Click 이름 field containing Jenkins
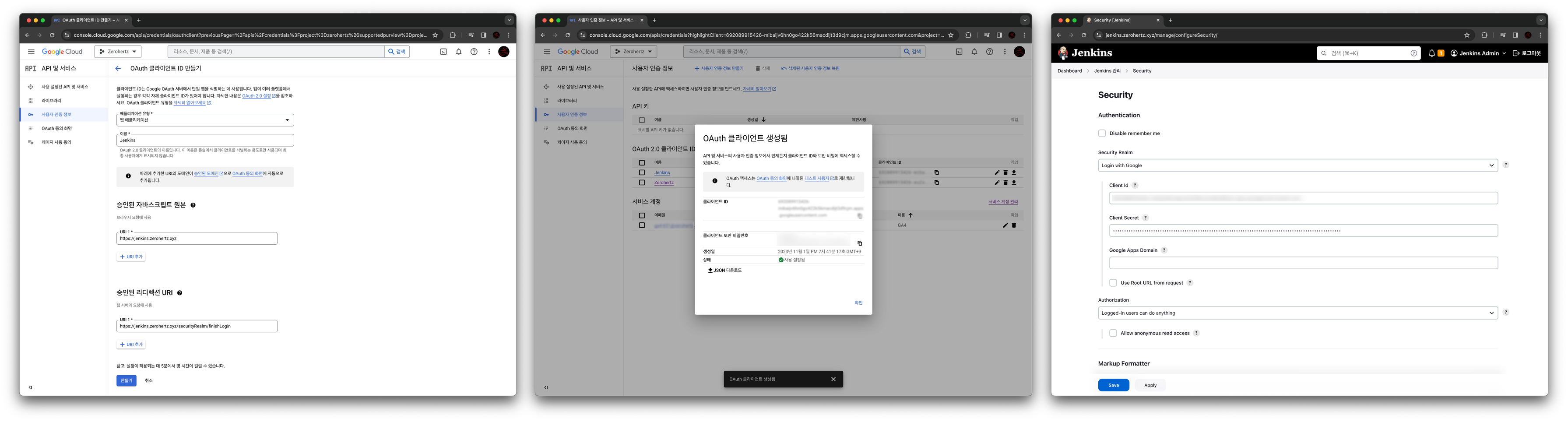 [205, 140]
